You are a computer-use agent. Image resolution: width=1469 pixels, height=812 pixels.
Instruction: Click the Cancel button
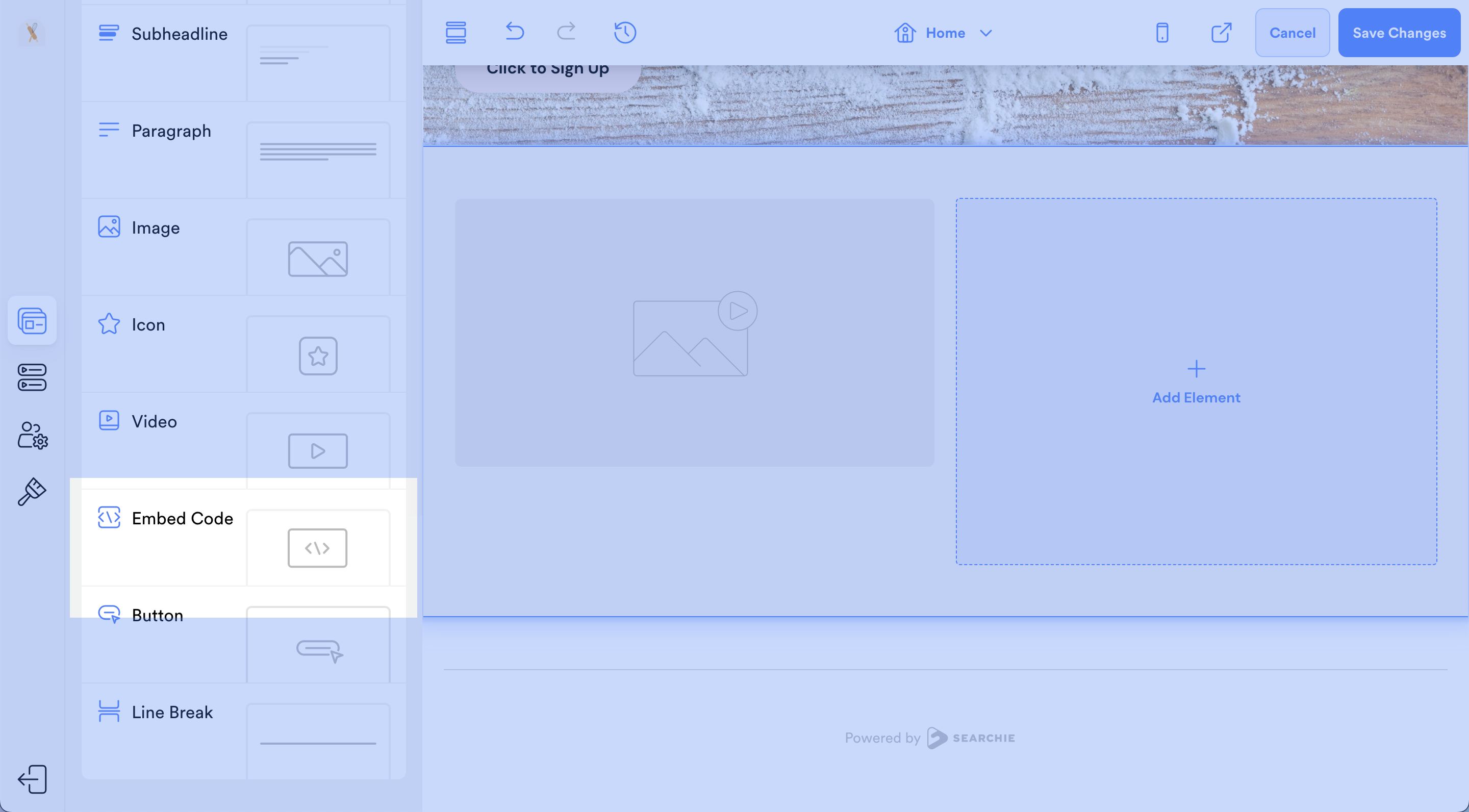pos(1292,33)
